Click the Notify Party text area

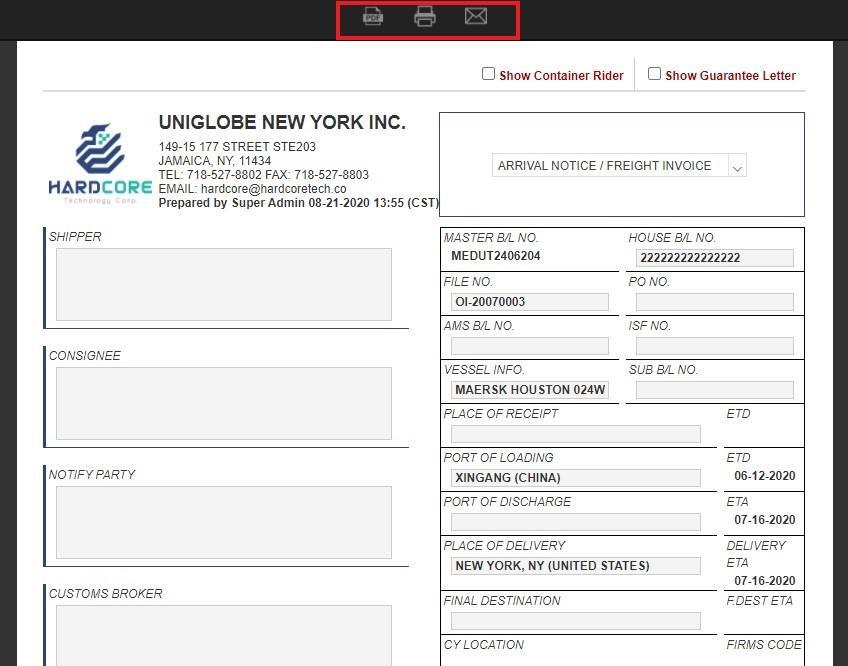pos(223,522)
